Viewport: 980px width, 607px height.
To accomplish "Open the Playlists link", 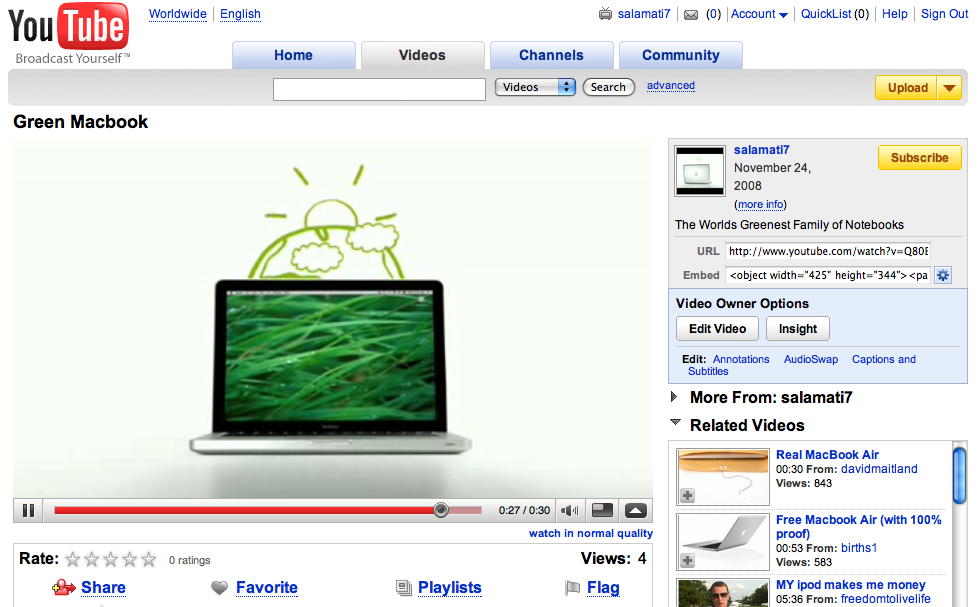I will point(449,588).
